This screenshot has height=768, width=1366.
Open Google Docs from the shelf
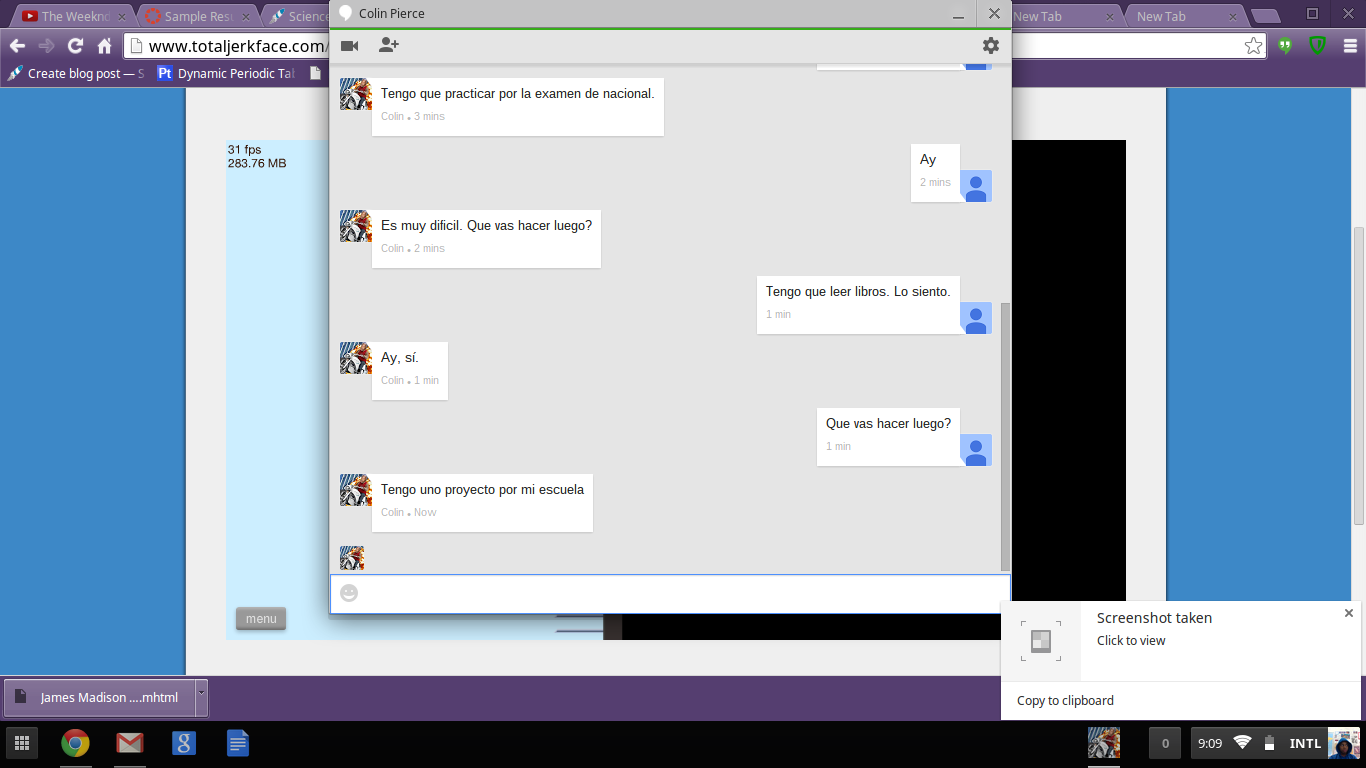pos(237,743)
